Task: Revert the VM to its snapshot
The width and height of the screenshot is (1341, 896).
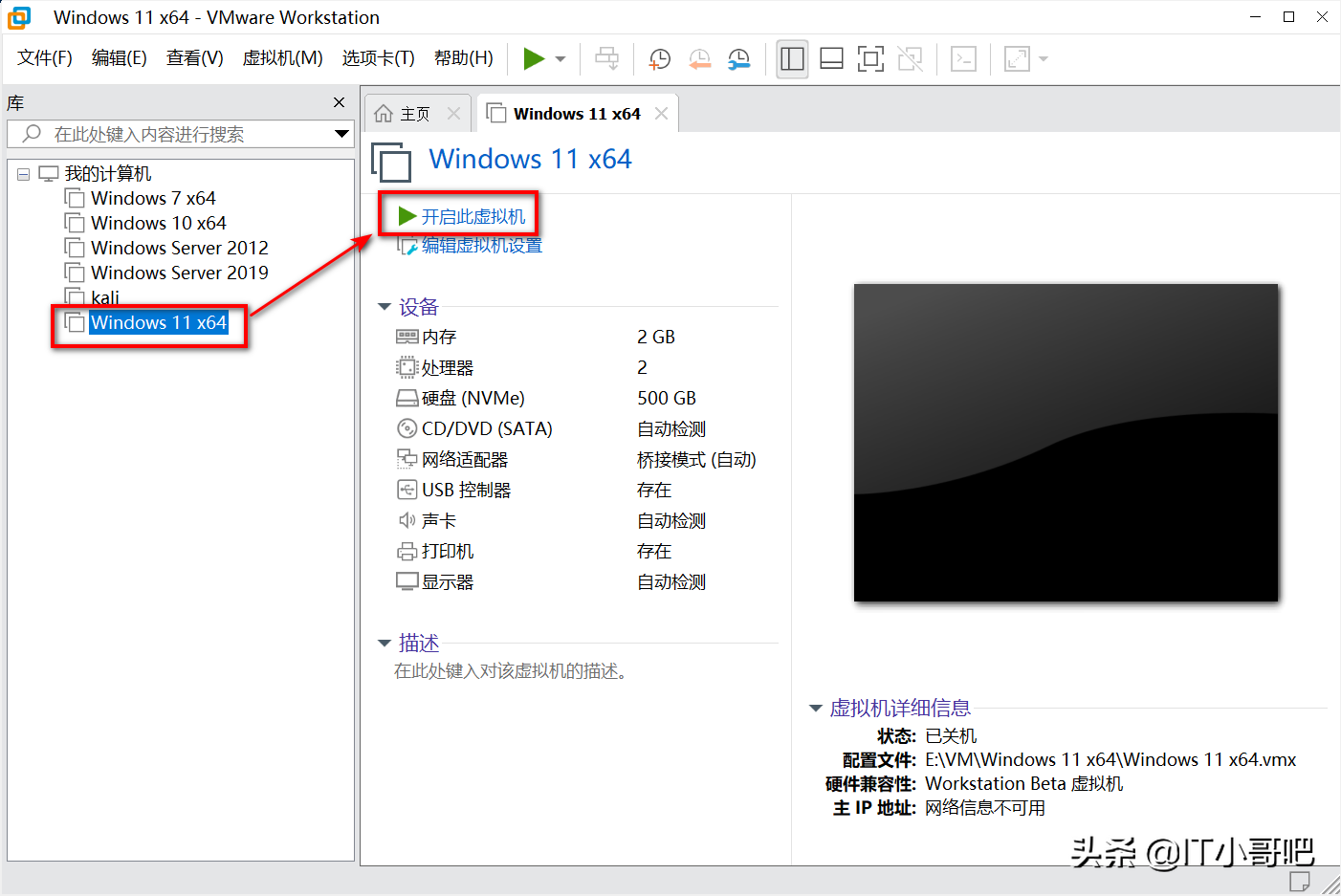Action: click(699, 59)
